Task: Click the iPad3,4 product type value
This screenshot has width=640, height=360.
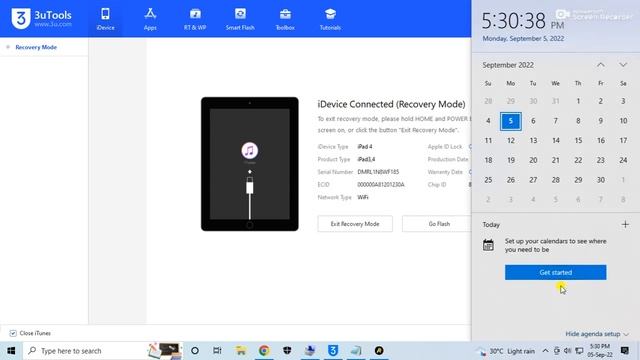Action: click(x=366, y=160)
